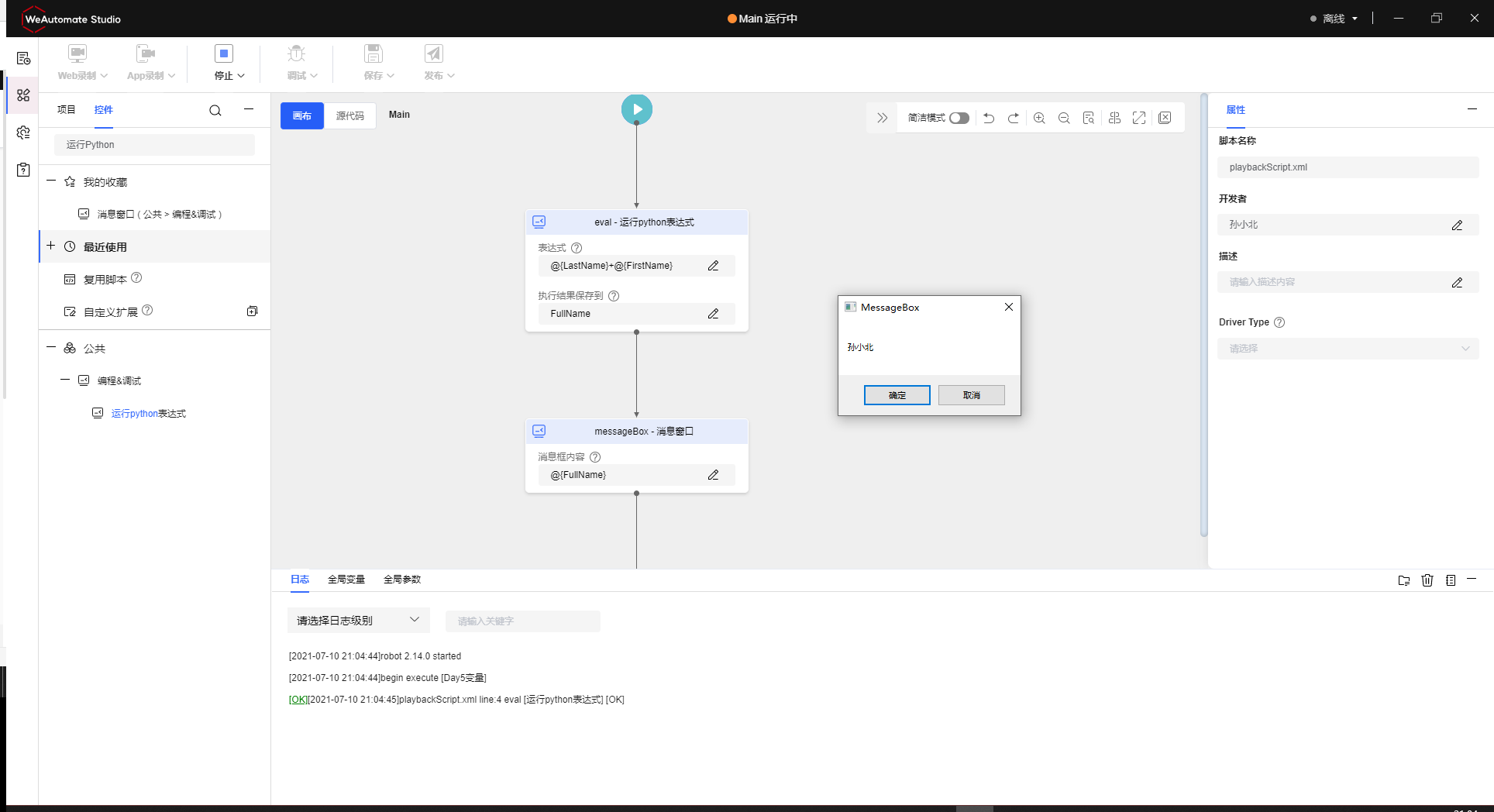This screenshot has height=812, width=1494.
Task: Close the MessageBox dialog
Action: 1009,307
